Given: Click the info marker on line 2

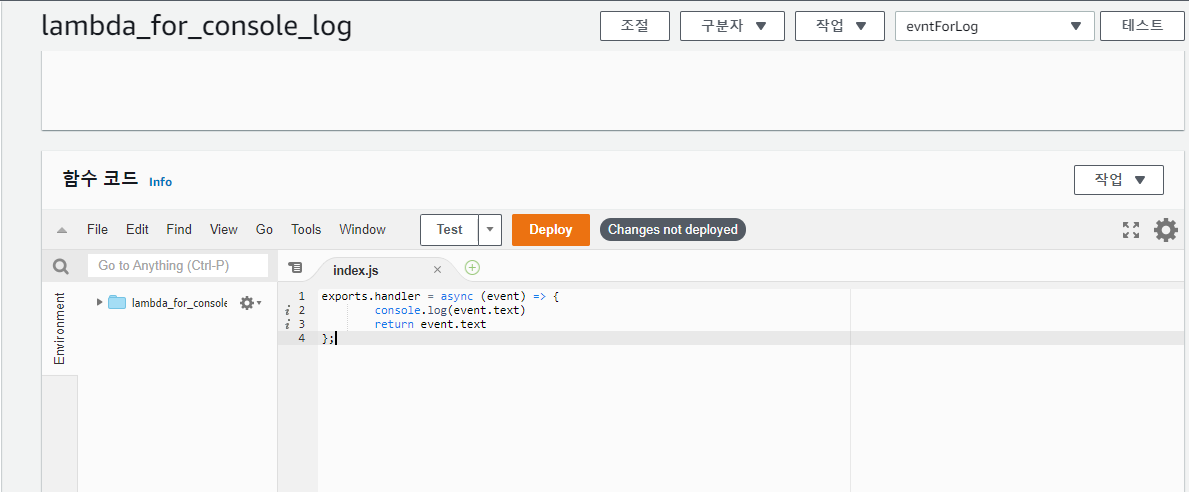Looking at the screenshot, I should pos(287,310).
